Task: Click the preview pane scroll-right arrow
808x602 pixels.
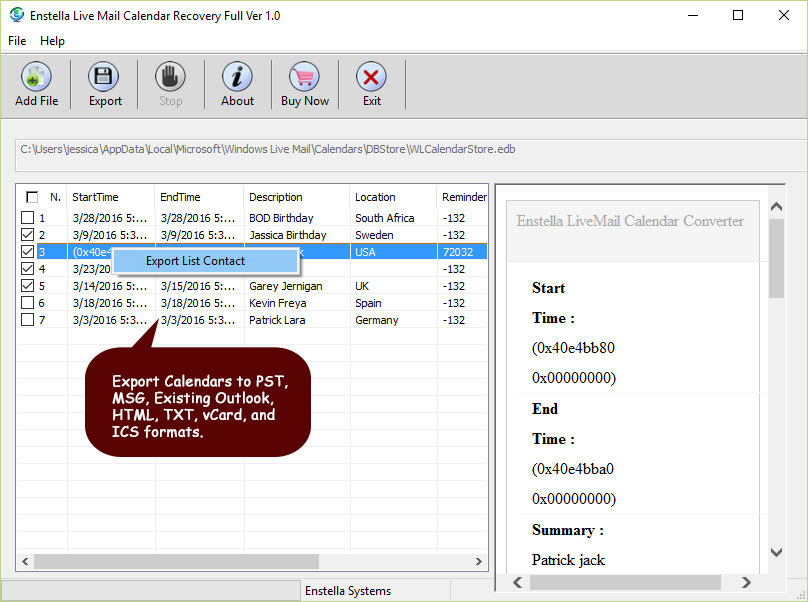Action: pos(746,582)
